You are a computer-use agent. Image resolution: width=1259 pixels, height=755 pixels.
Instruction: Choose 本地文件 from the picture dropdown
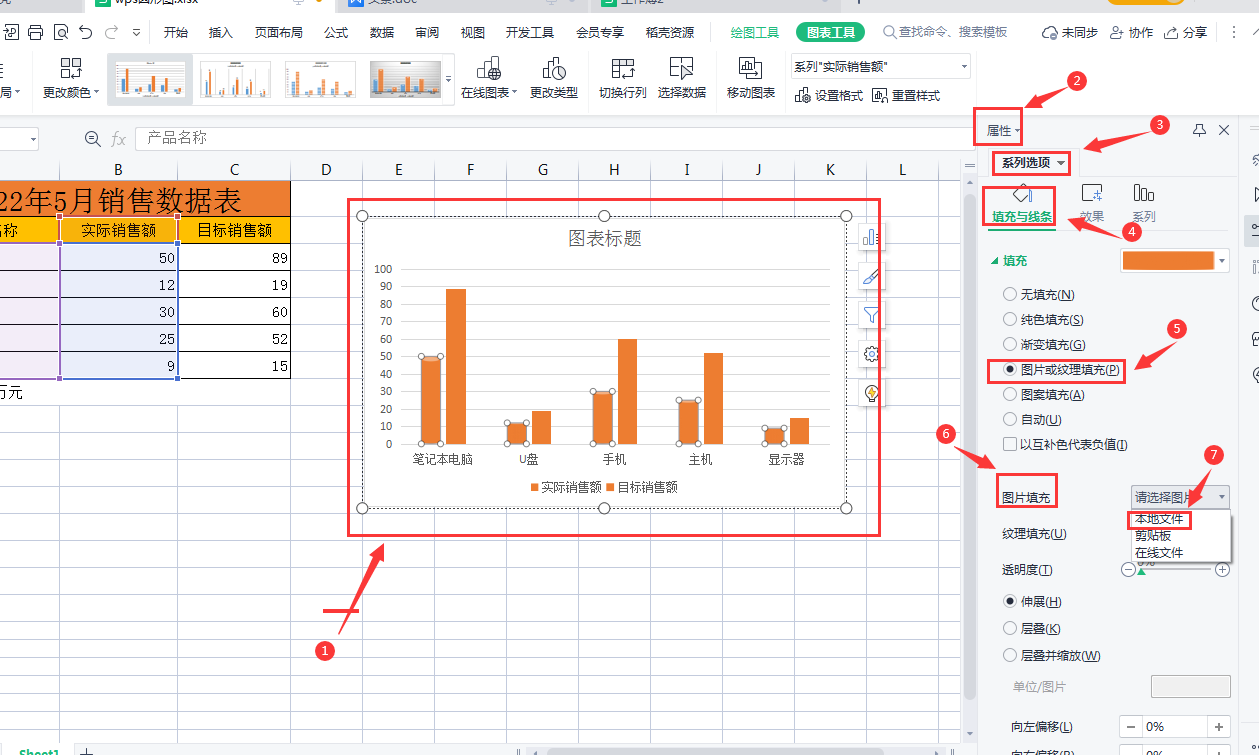(1159, 520)
